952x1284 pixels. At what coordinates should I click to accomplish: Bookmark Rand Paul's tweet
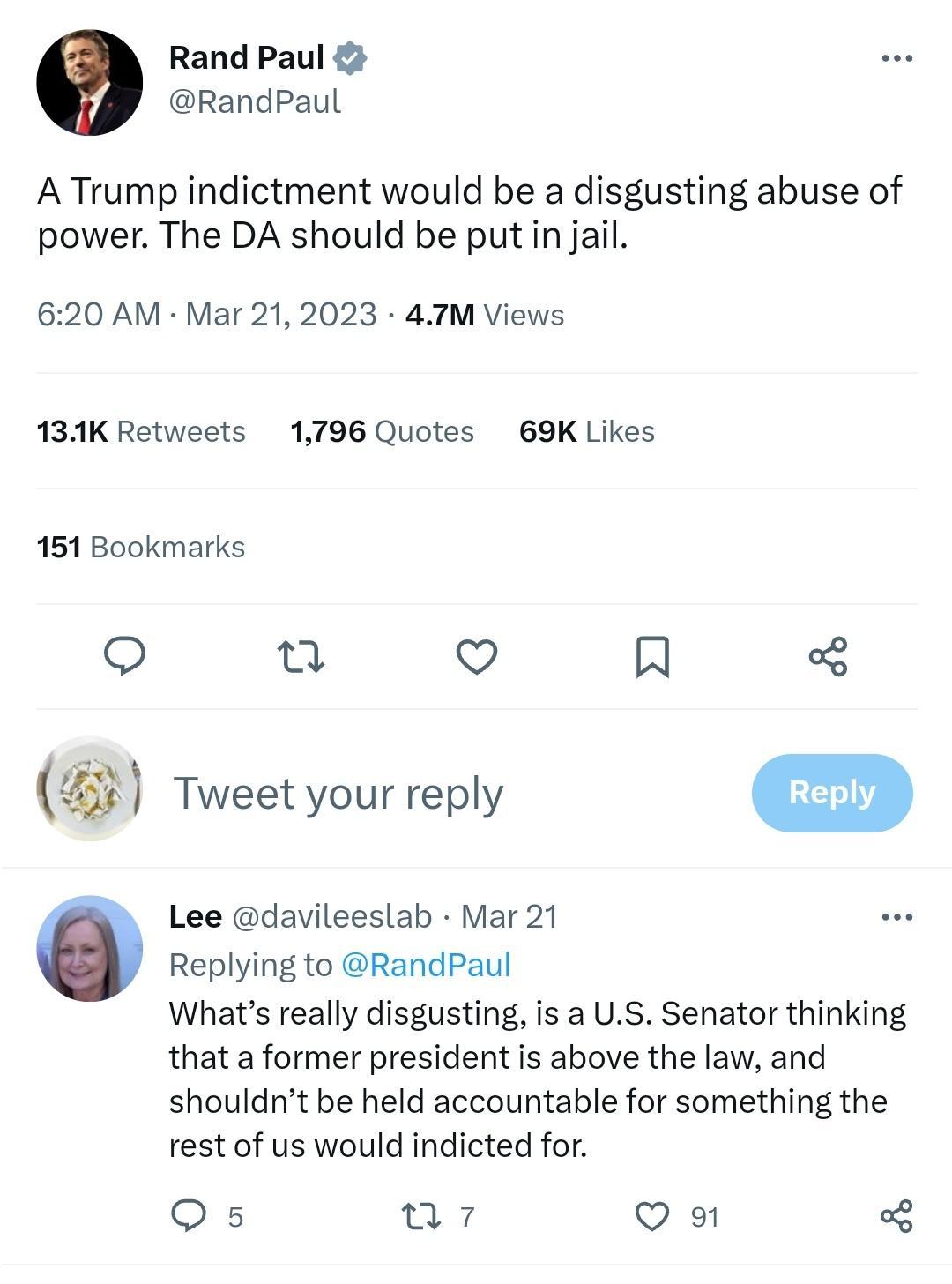(652, 657)
